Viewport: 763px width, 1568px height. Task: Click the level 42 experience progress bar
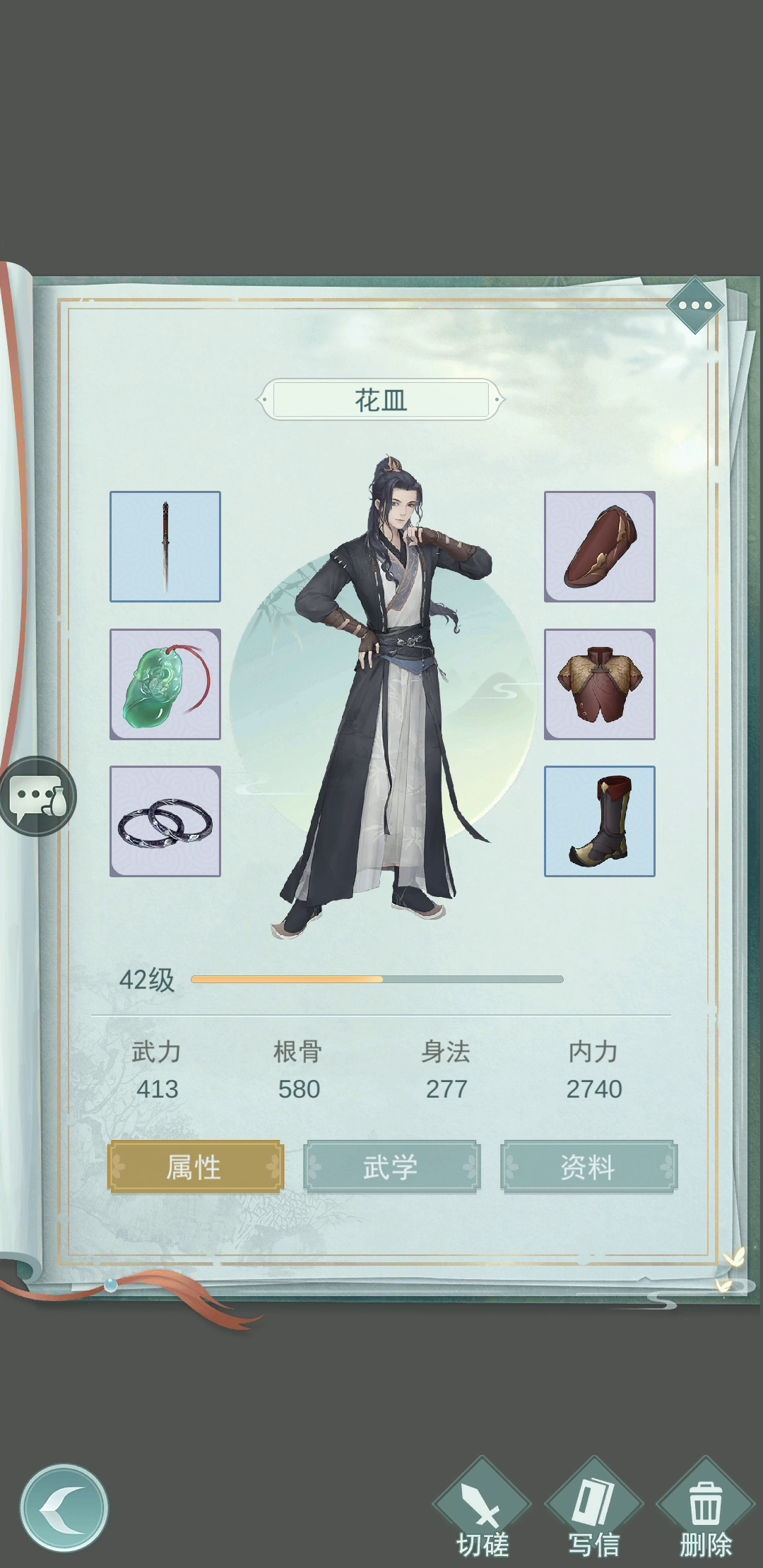coord(377,979)
